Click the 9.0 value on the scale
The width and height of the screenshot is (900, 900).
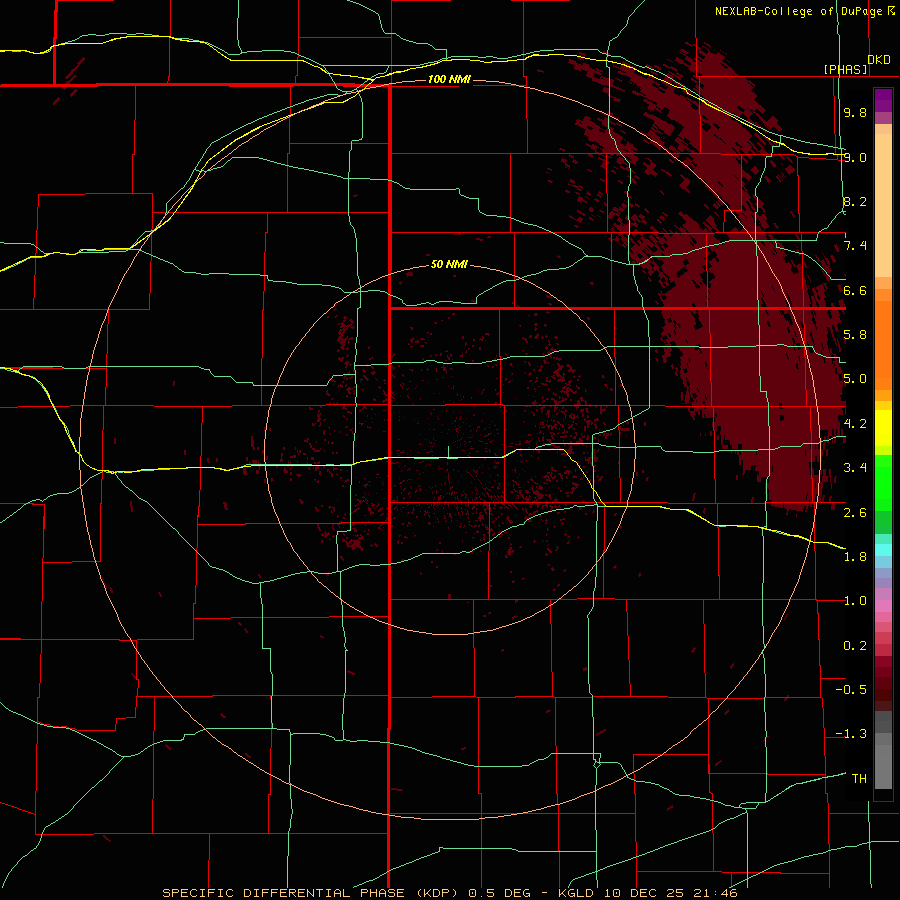point(855,157)
